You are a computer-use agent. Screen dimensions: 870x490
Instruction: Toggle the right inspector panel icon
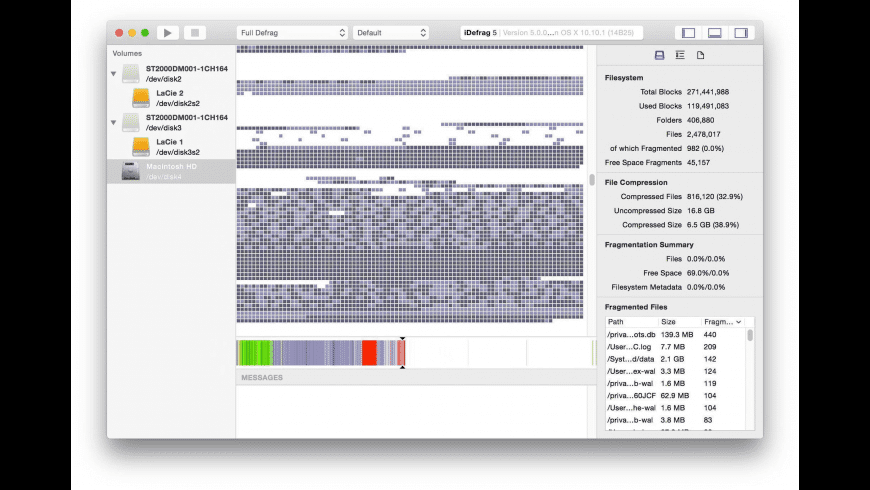point(741,33)
